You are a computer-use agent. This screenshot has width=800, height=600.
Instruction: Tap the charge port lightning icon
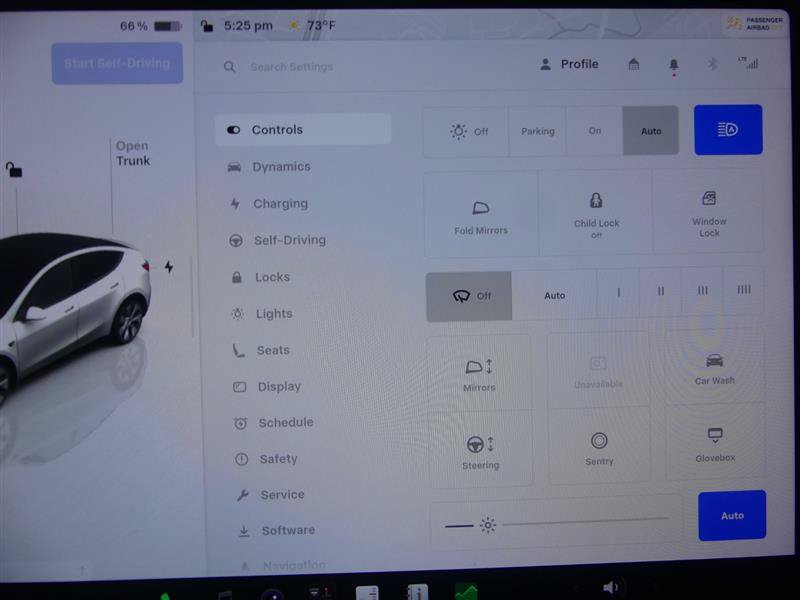click(x=169, y=267)
